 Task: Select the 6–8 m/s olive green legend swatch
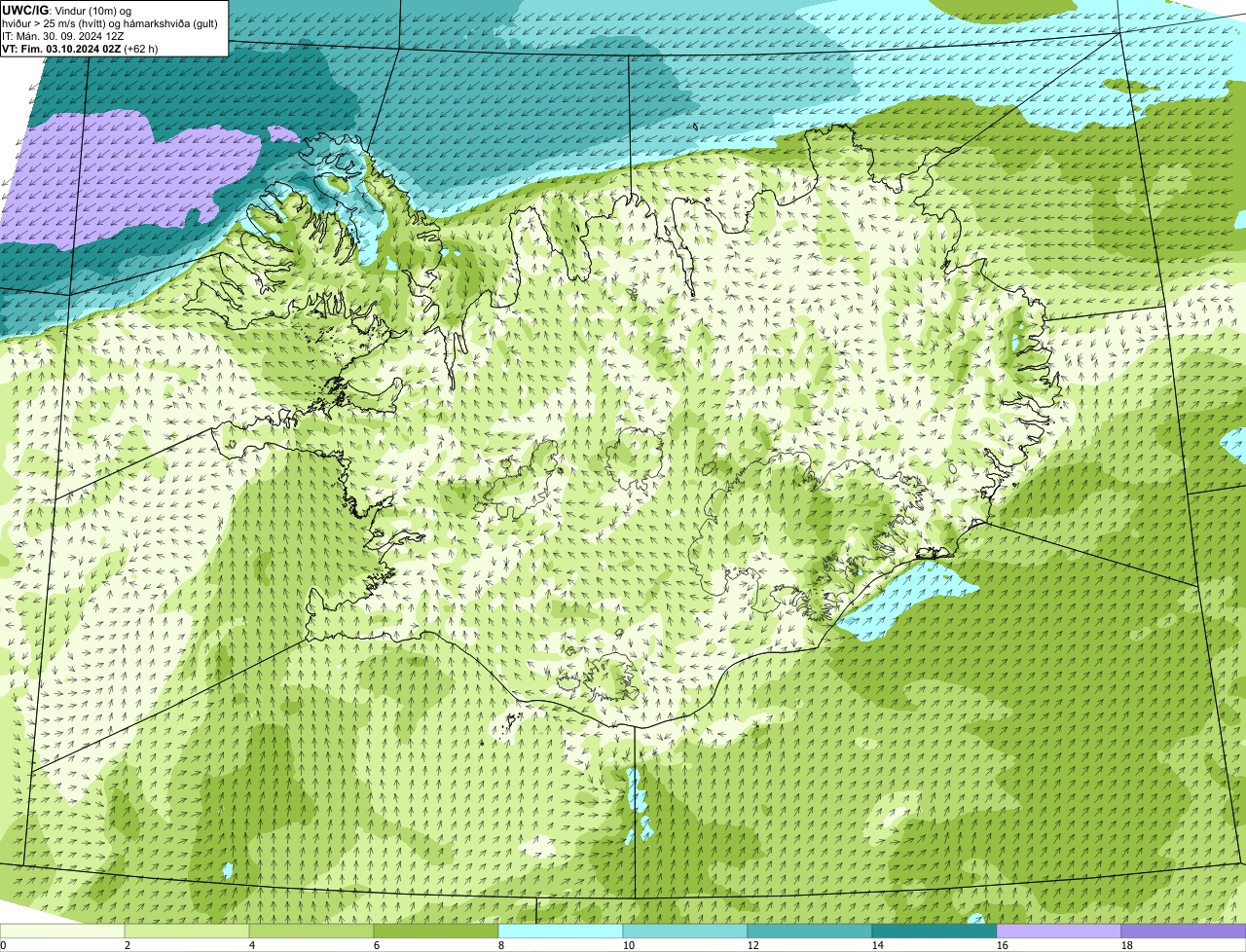(x=436, y=931)
